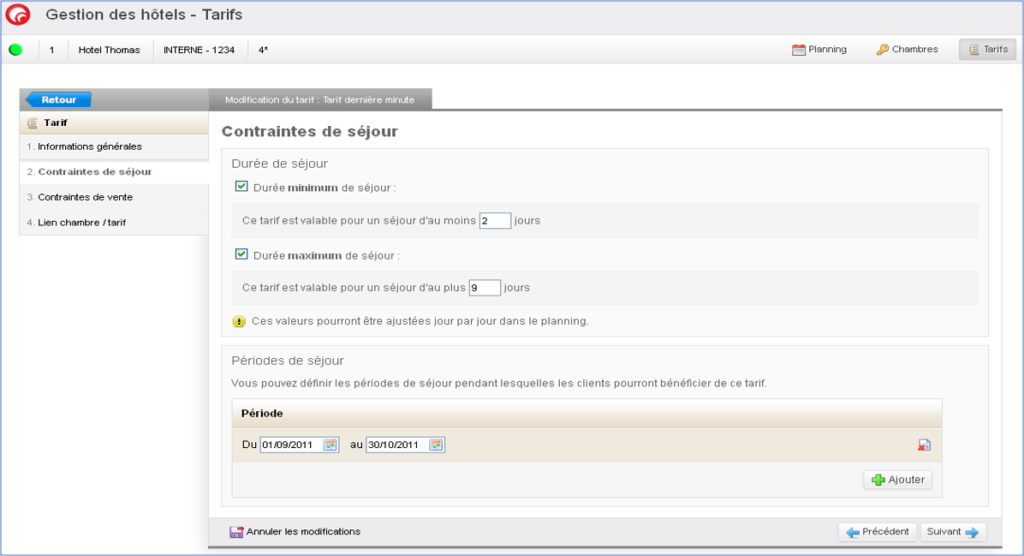The width and height of the screenshot is (1024, 556).
Task: Open Tarifs from the top toolbar
Action: 987,49
